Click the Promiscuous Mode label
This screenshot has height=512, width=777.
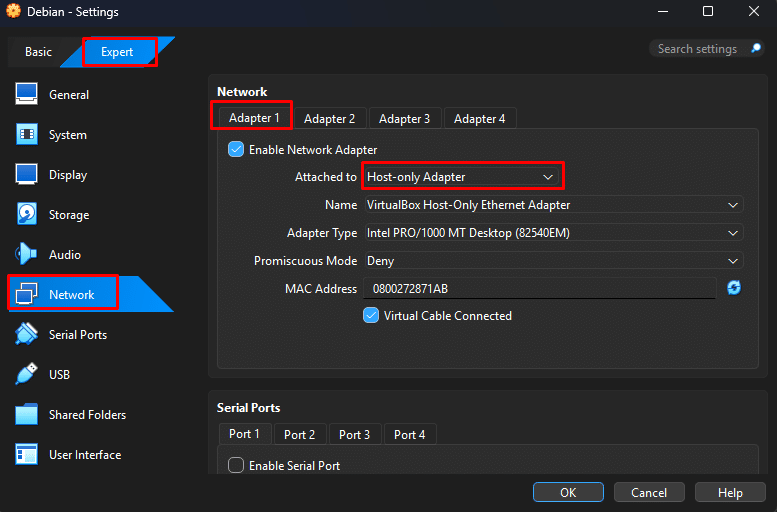305,261
